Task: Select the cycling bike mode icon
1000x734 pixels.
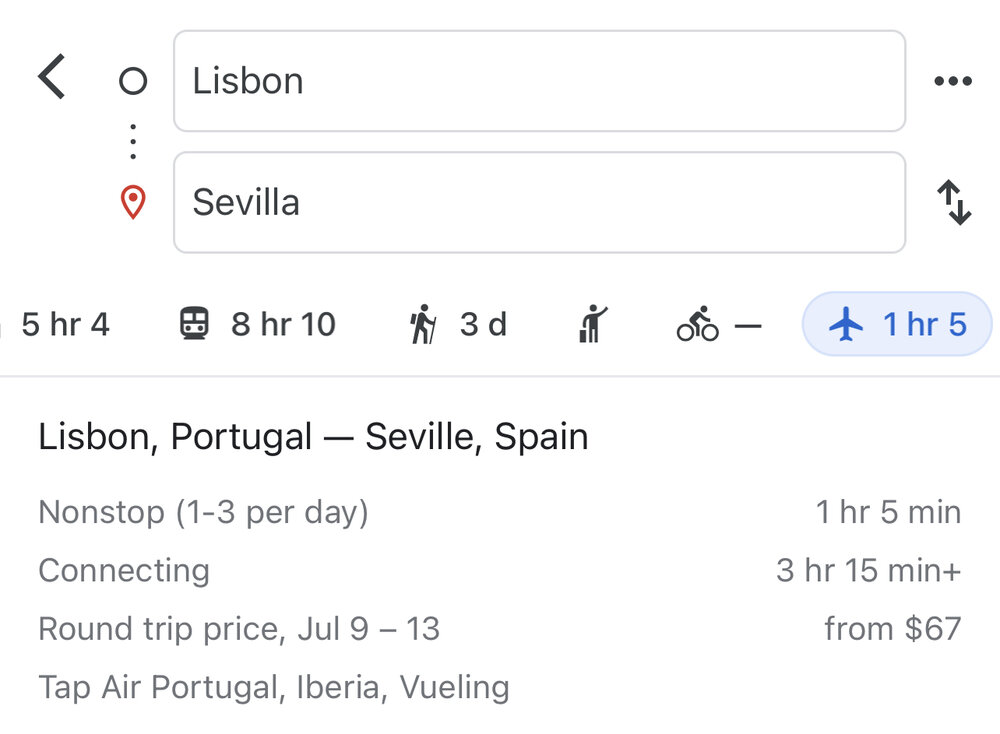Action: click(x=718, y=324)
